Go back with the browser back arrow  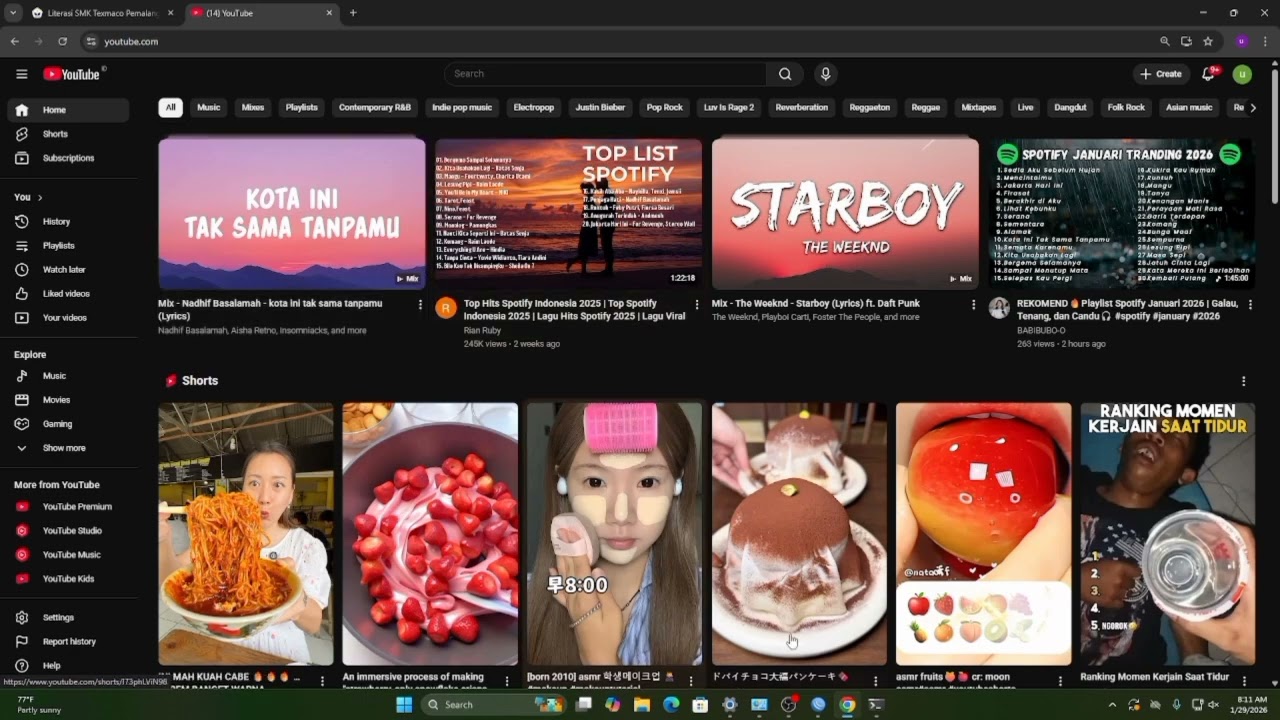[14, 42]
